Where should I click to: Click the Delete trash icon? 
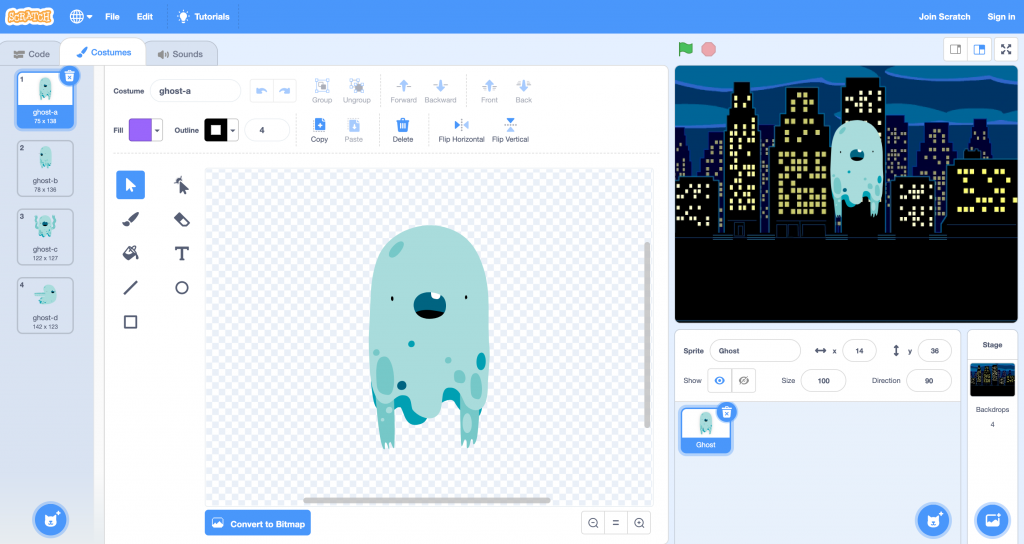403,125
